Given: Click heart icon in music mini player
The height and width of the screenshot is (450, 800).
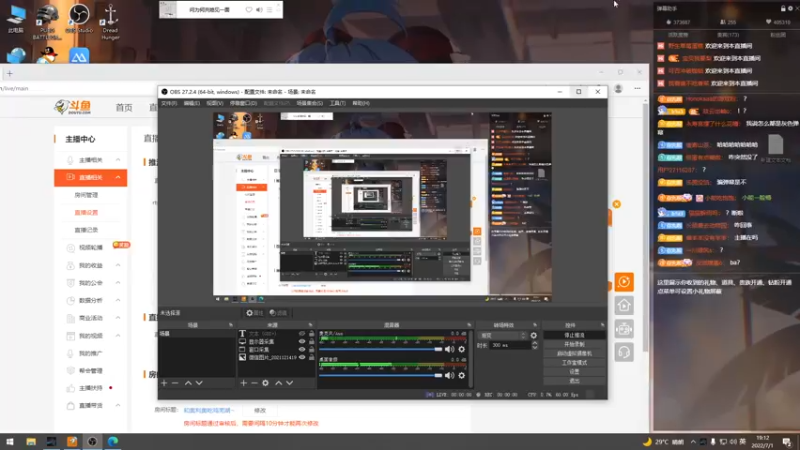Looking at the screenshot, I should coord(248,10).
